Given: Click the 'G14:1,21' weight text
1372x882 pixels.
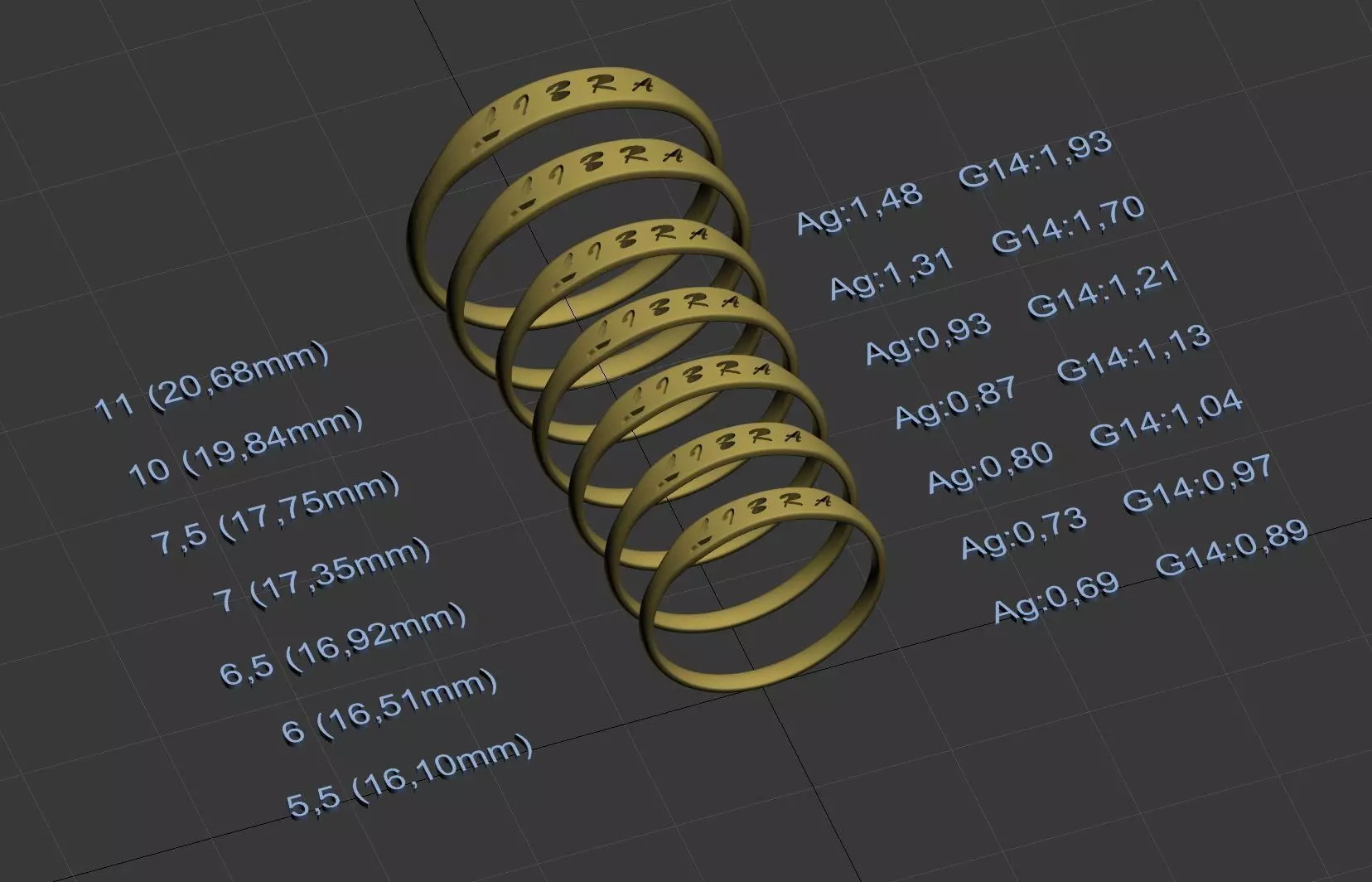Looking at the screenshot, I should tap(1104, 290).
